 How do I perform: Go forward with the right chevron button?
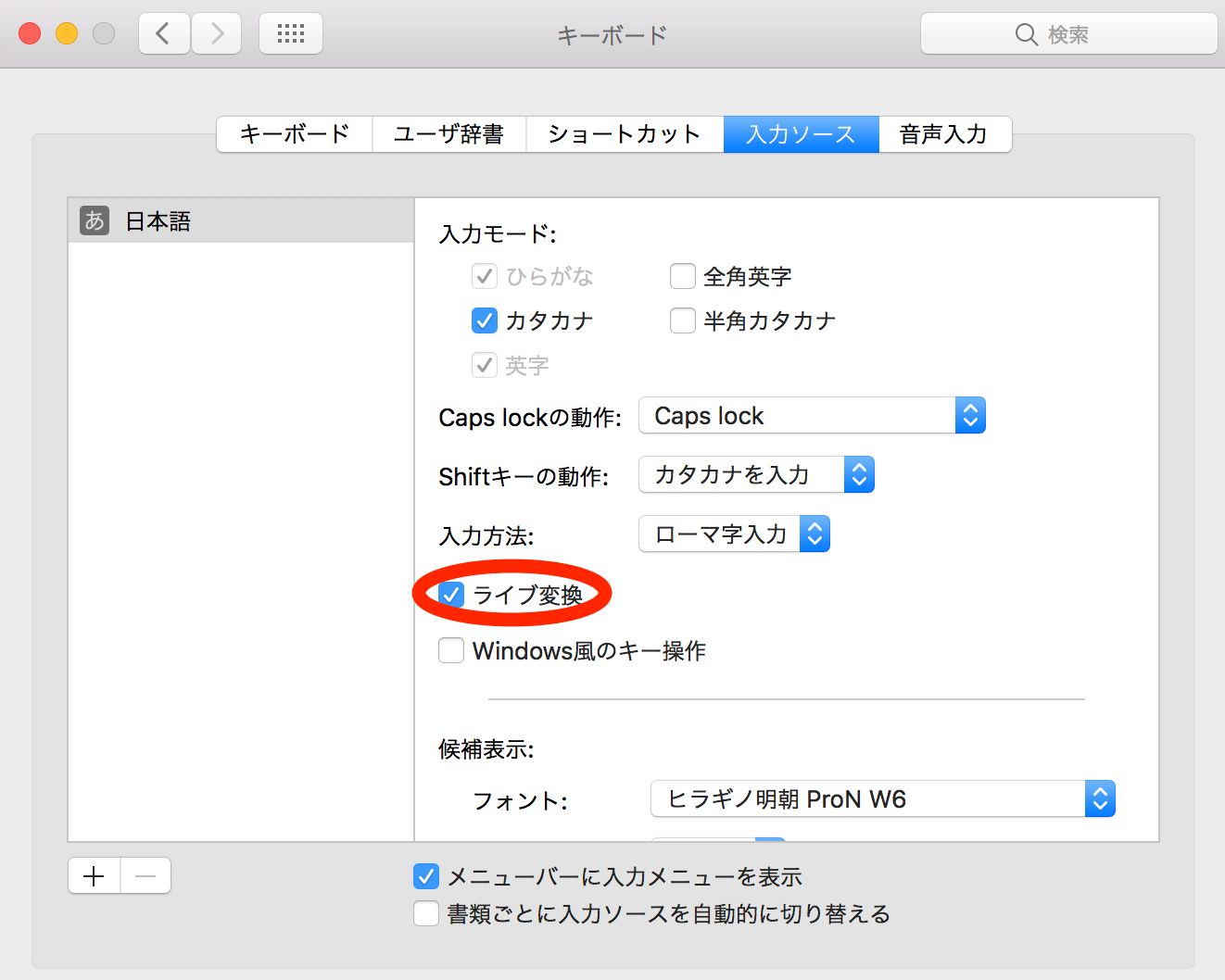tap(217, 34)
